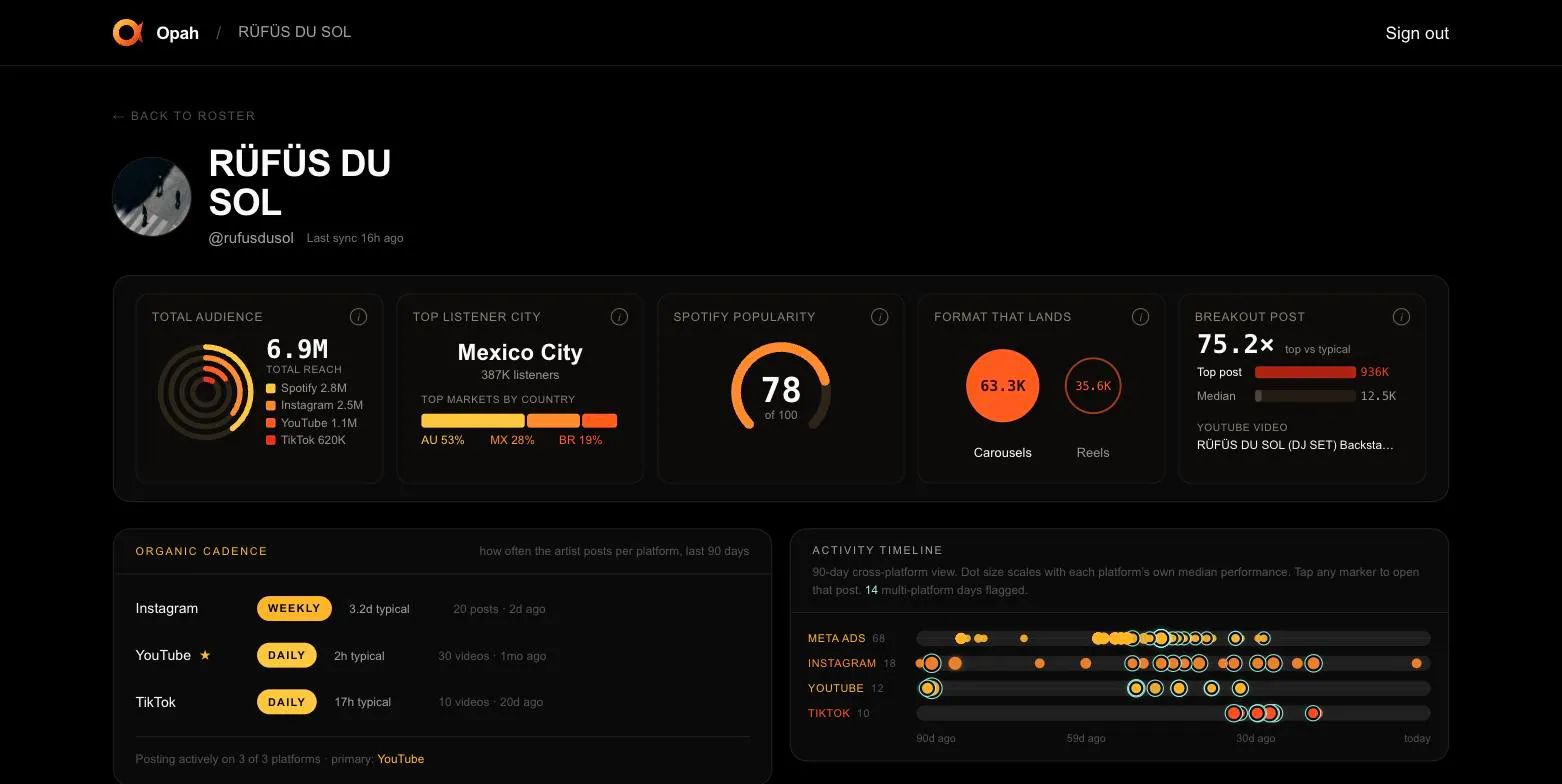This screenshot has width=1562, height=784.
Task: Select the MX segment of markets bar
Action: coord(553,421)
